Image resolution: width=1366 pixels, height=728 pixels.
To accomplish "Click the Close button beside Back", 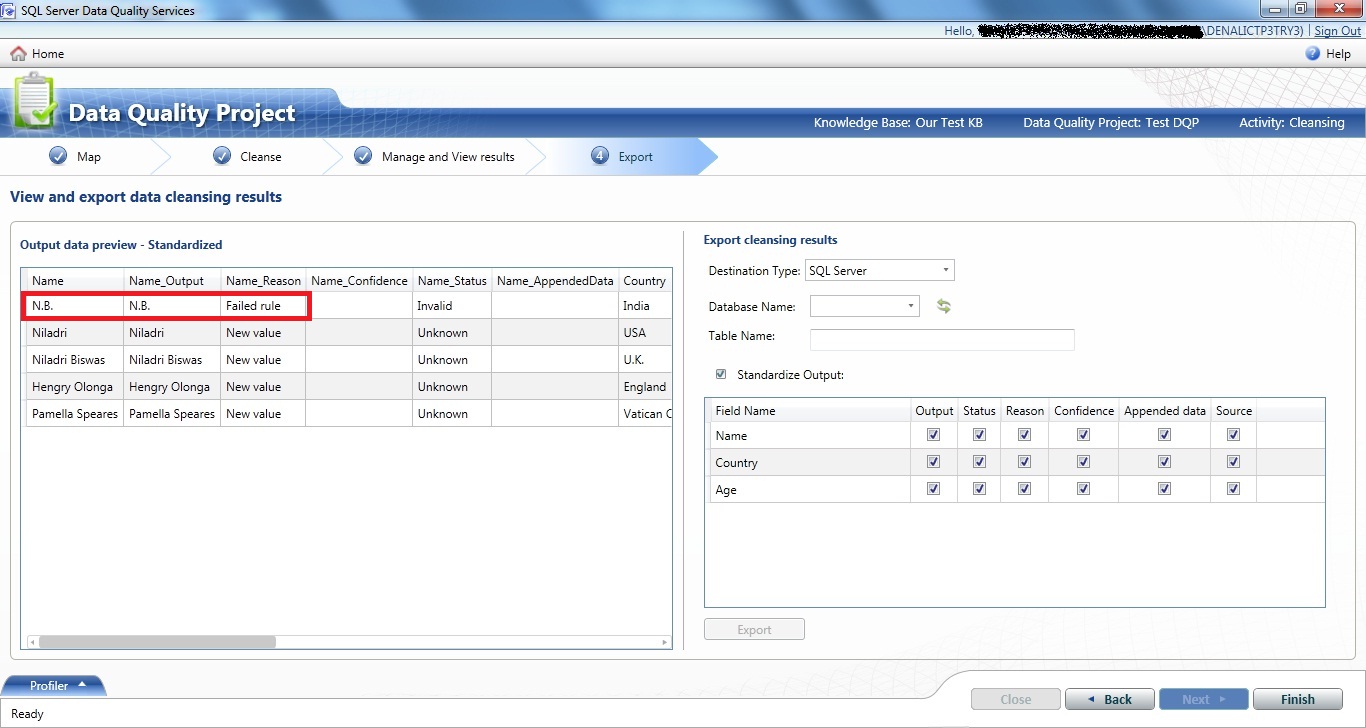I will 1016,699.
